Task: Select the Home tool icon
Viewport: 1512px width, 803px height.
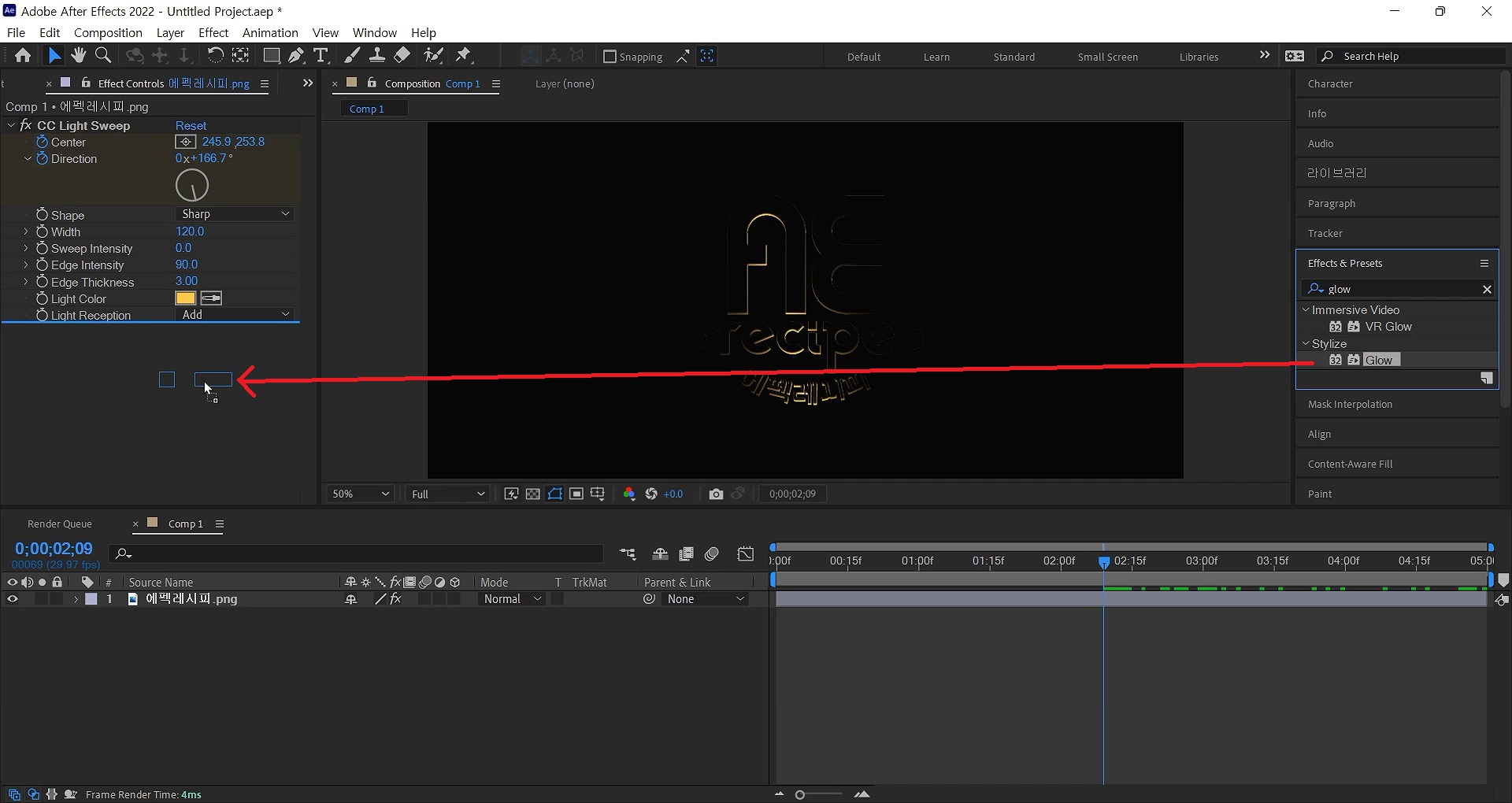Action: (23, 56)
